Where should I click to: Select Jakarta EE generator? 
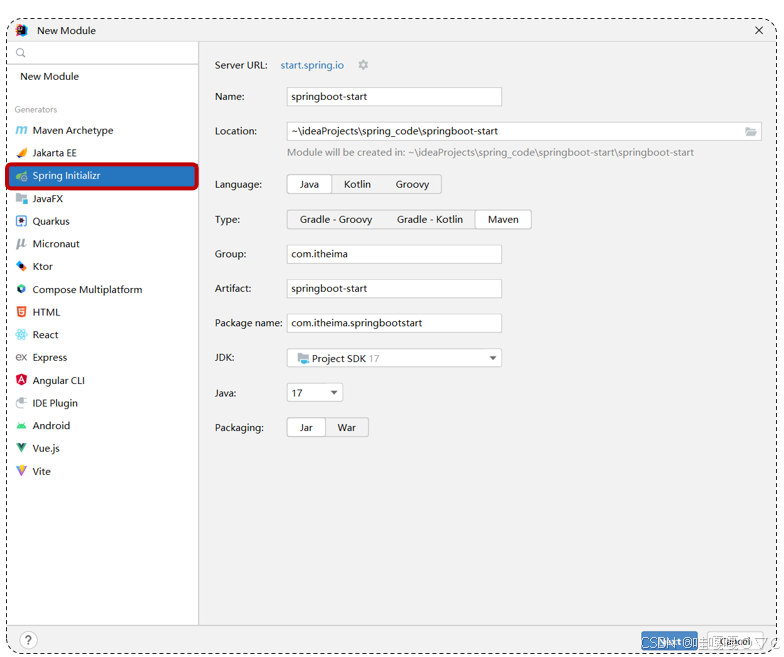(x=54, y=153)
